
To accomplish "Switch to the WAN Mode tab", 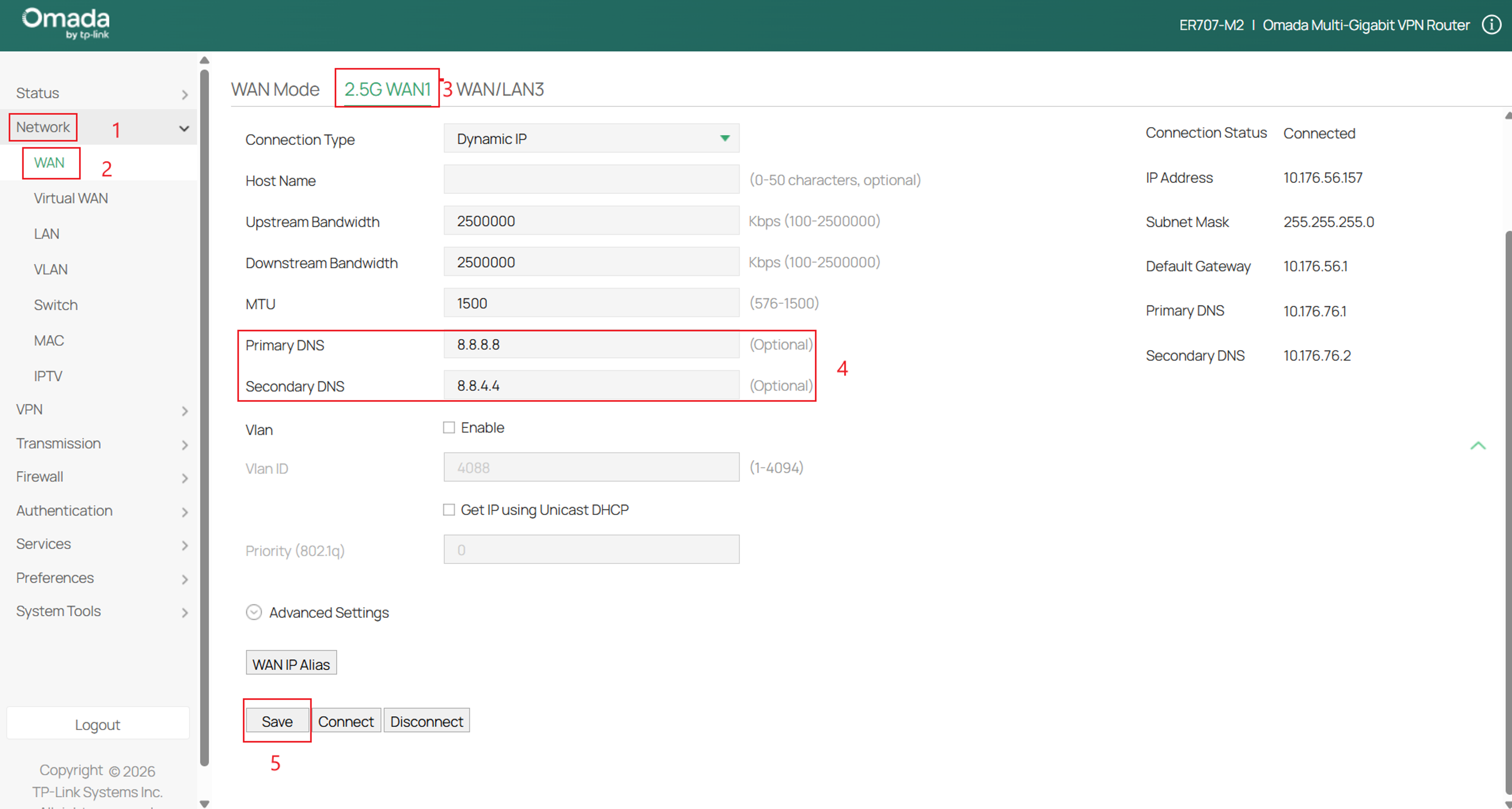I will [x=275, y=89].
